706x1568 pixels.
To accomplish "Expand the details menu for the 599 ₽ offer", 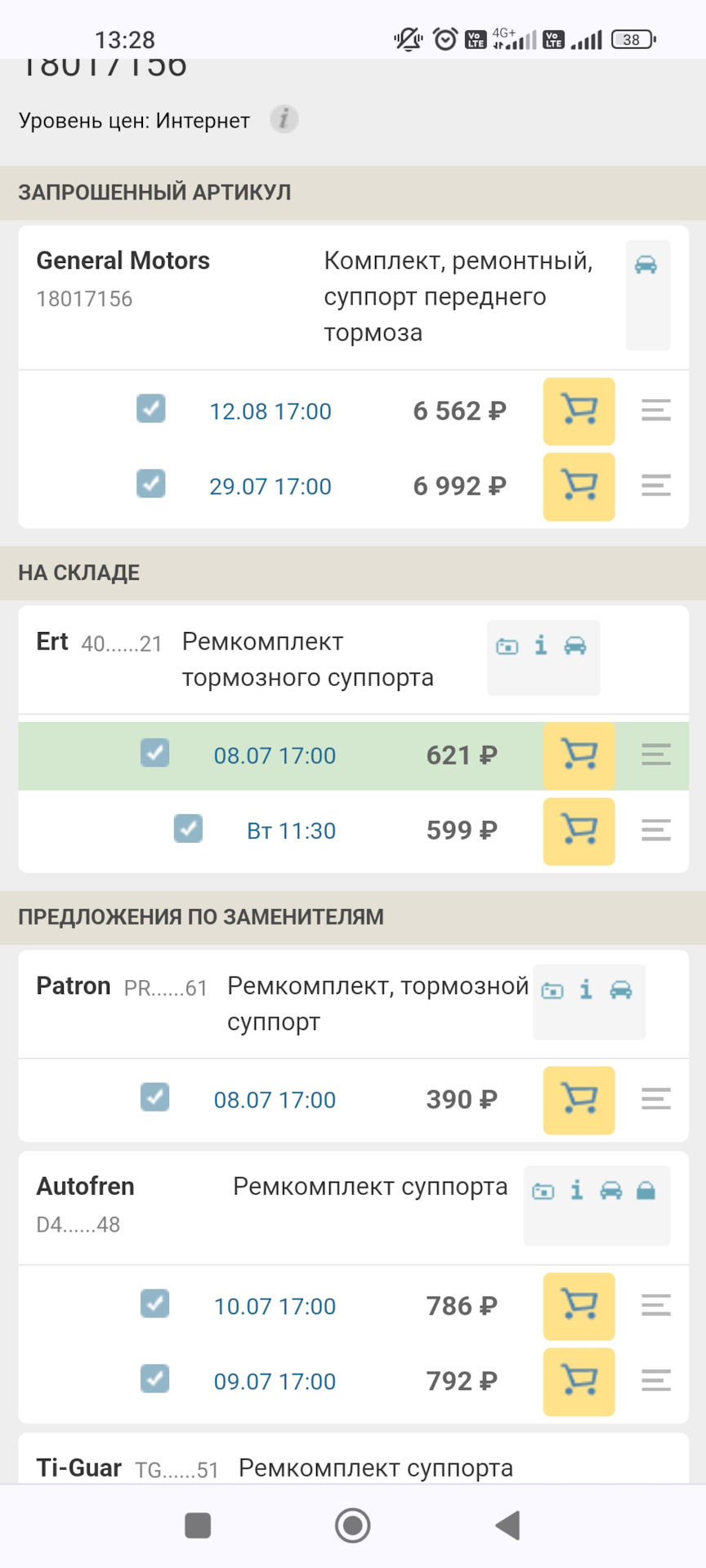I will coord(655,830).
